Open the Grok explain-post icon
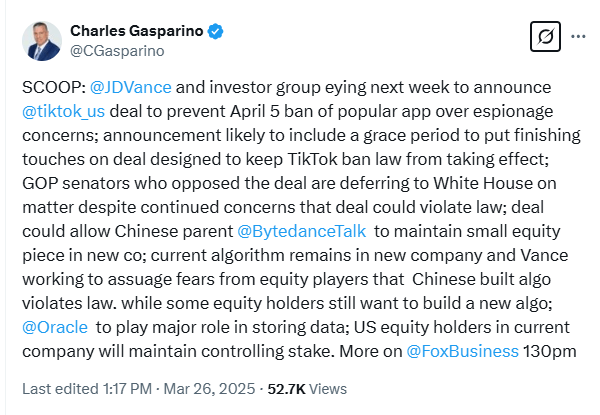The height and width of the screenshot is (415, 600). 545,36
